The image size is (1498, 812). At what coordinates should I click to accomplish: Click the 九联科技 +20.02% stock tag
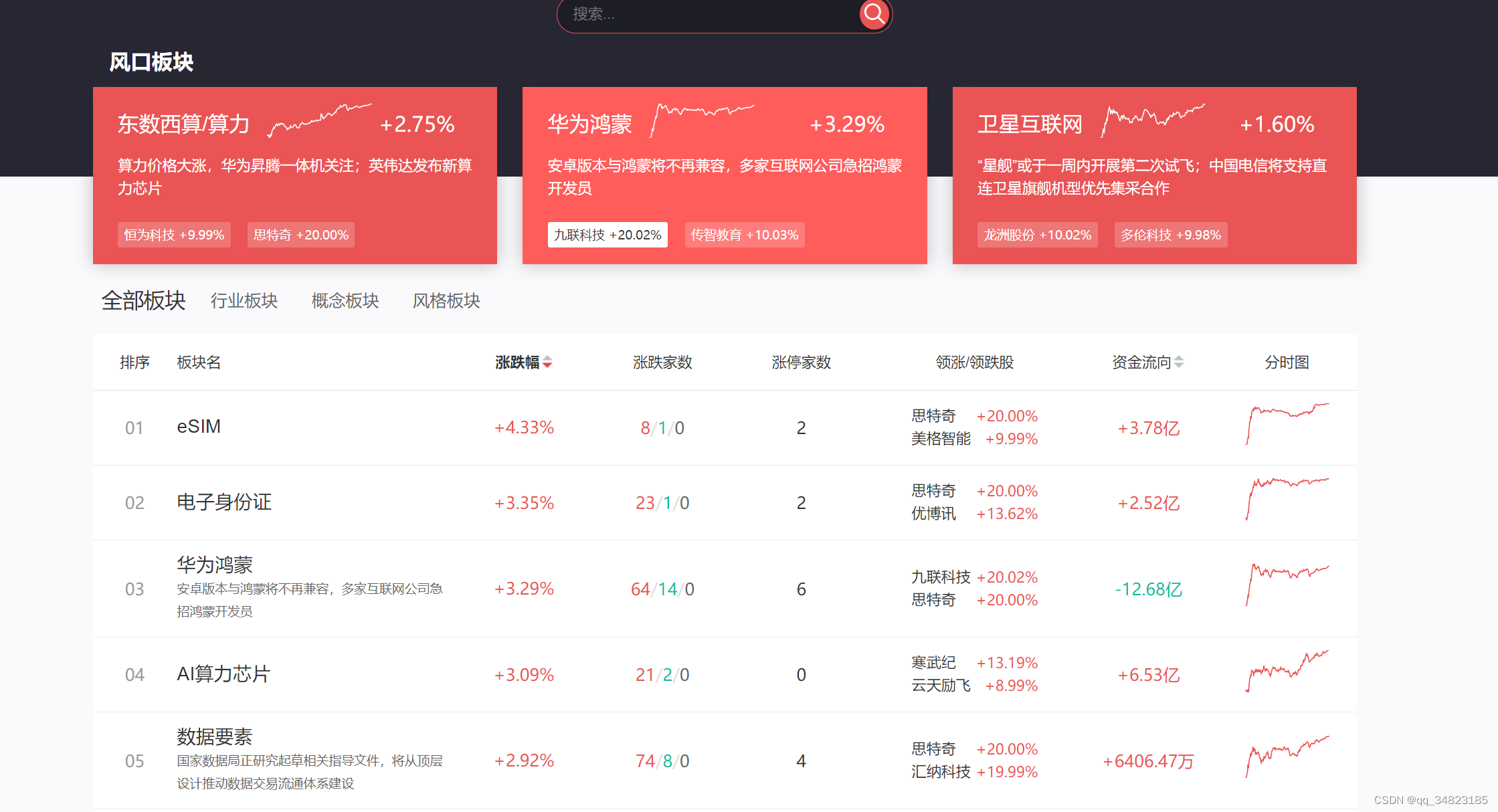click(x=607, y=235)
